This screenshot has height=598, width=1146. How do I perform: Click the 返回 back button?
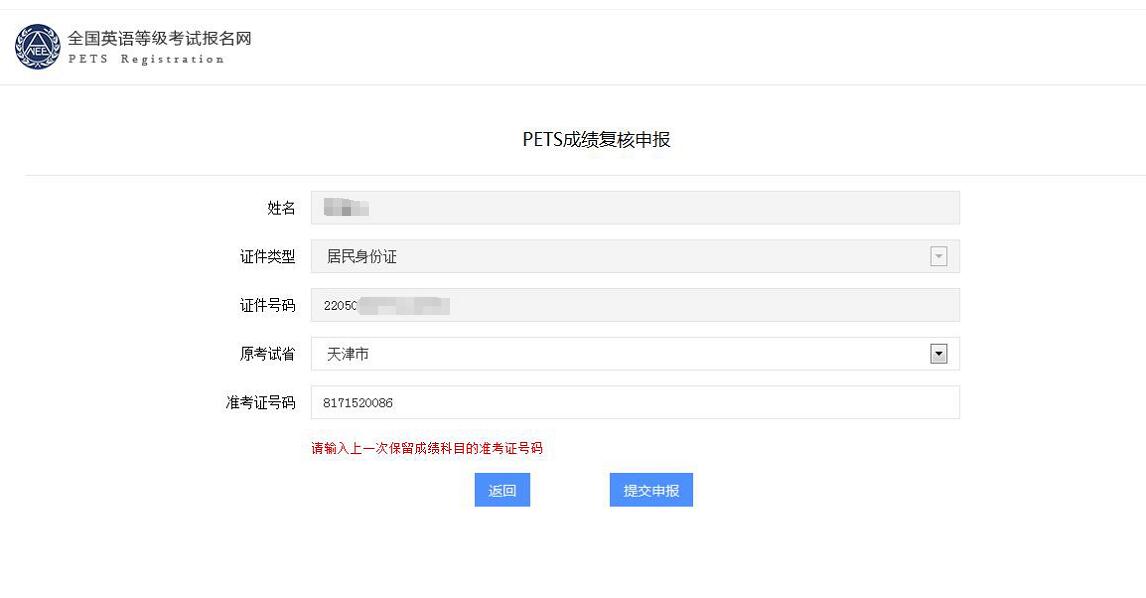(x=502, y=490)
